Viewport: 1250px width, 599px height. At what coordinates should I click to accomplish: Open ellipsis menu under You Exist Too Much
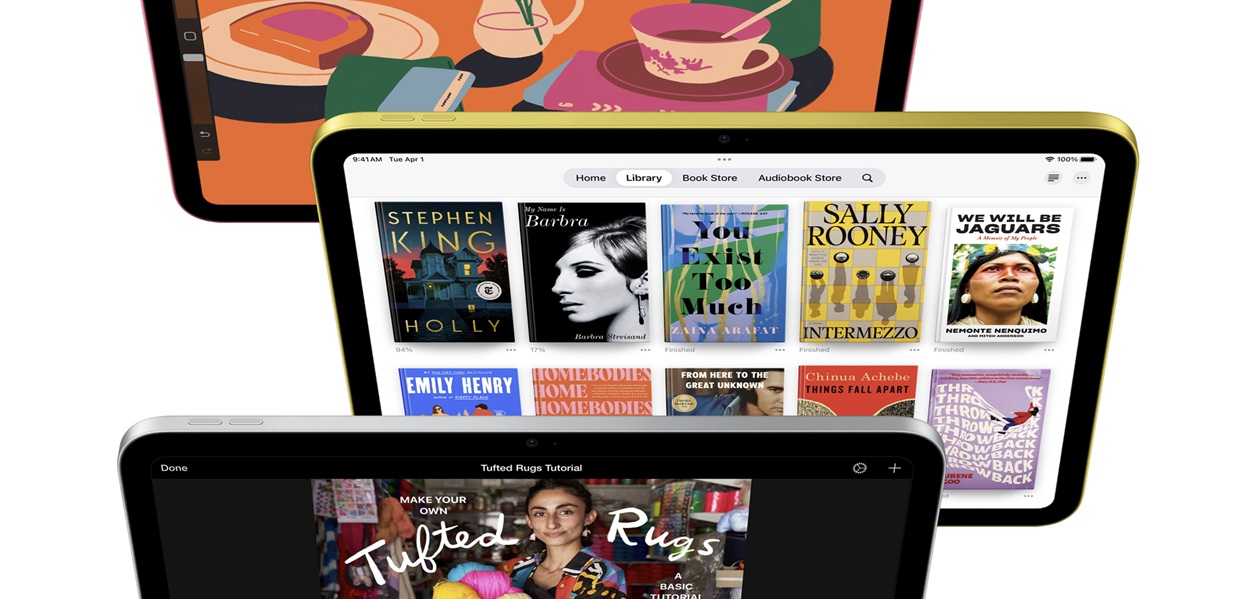(780, 350)
